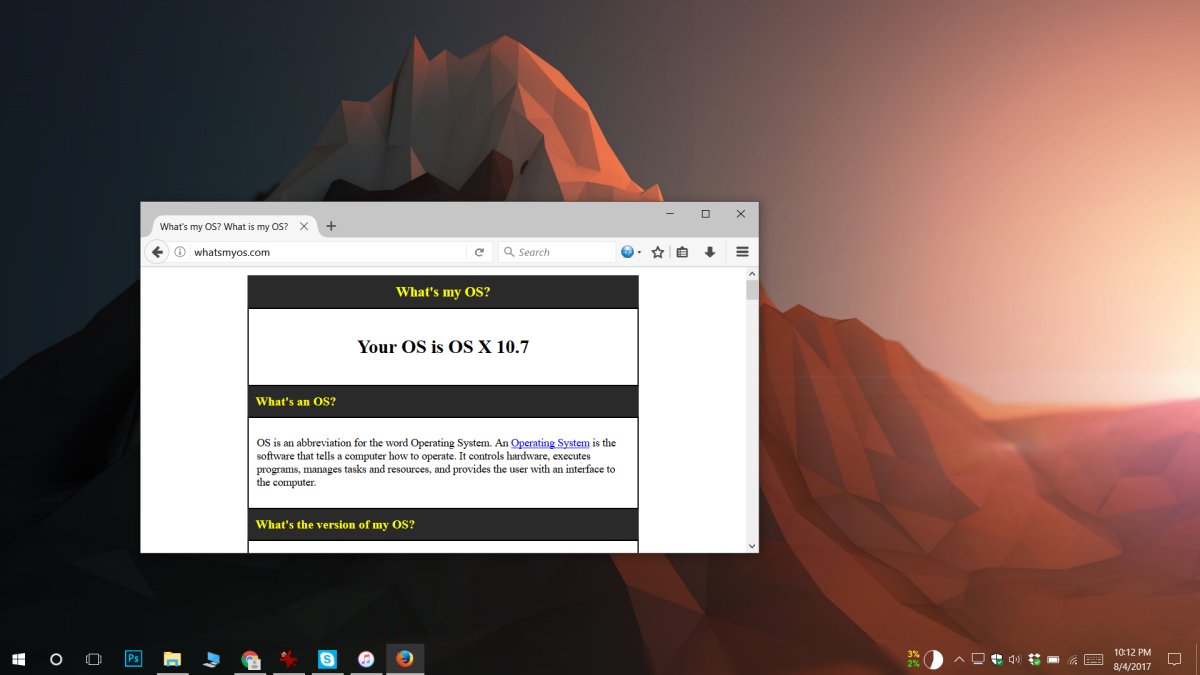Maximize the Firefox window
This screenshot has width=1200, height=675.
click(x=705, y=214)
